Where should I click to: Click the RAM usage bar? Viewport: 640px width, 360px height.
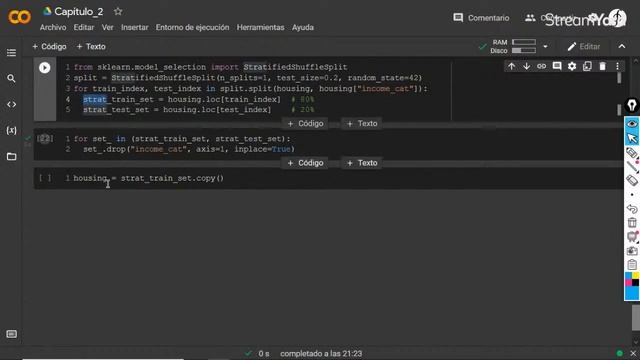[x=524, y=42]
